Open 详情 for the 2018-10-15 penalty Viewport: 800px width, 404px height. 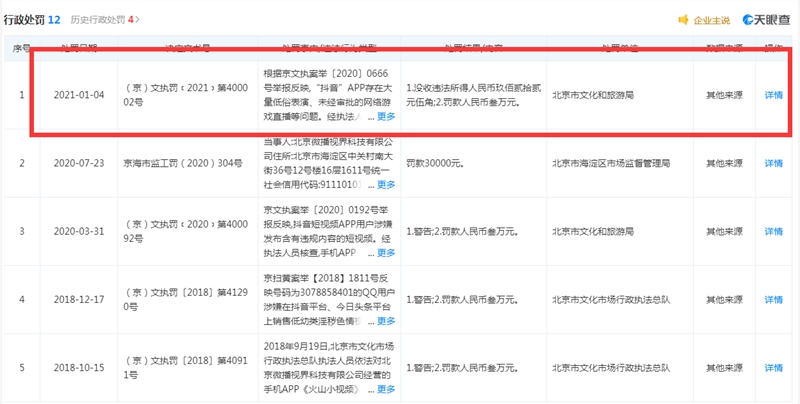coord(773,366)
